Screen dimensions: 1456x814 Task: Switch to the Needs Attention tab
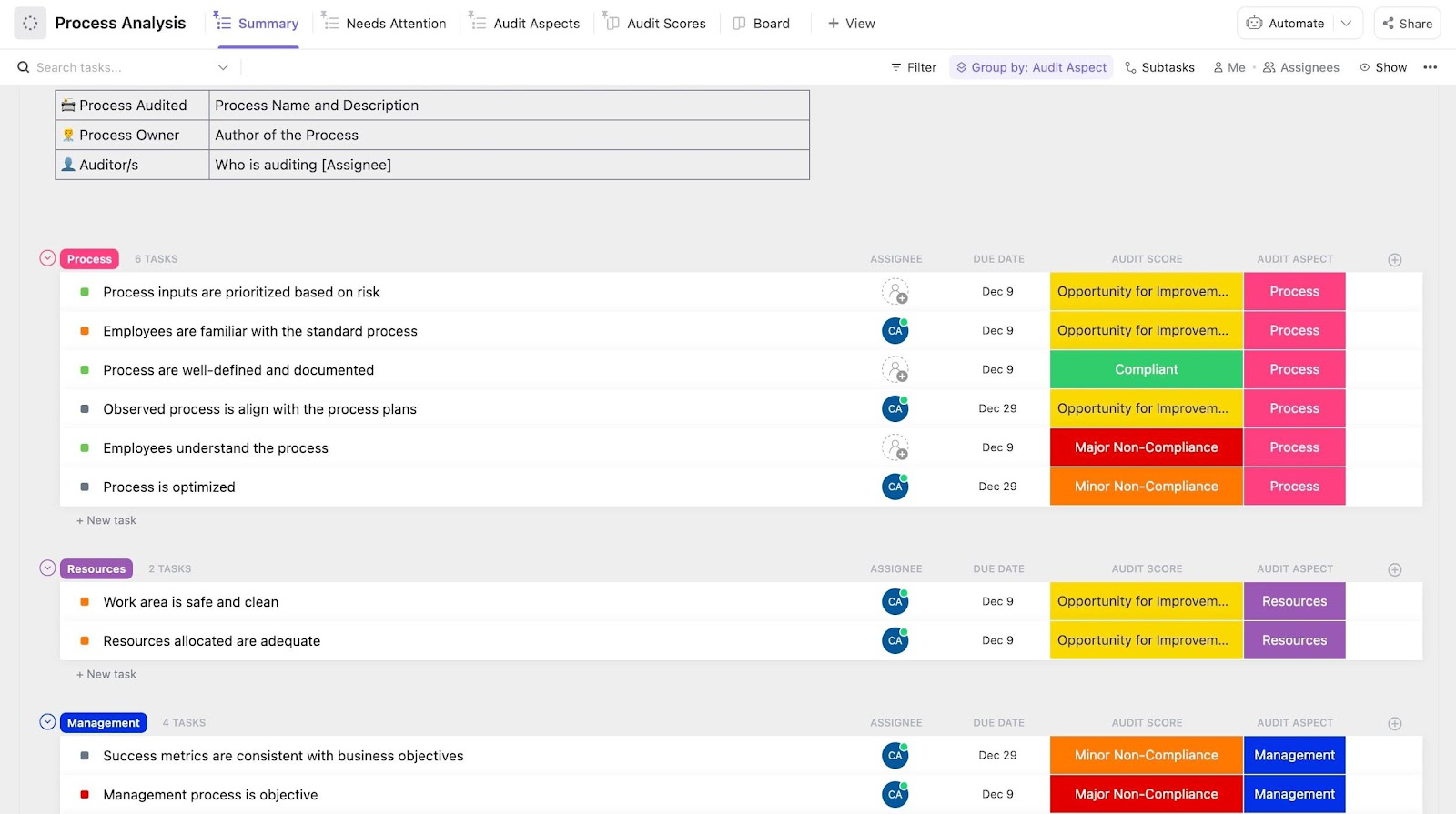point(385,24)
